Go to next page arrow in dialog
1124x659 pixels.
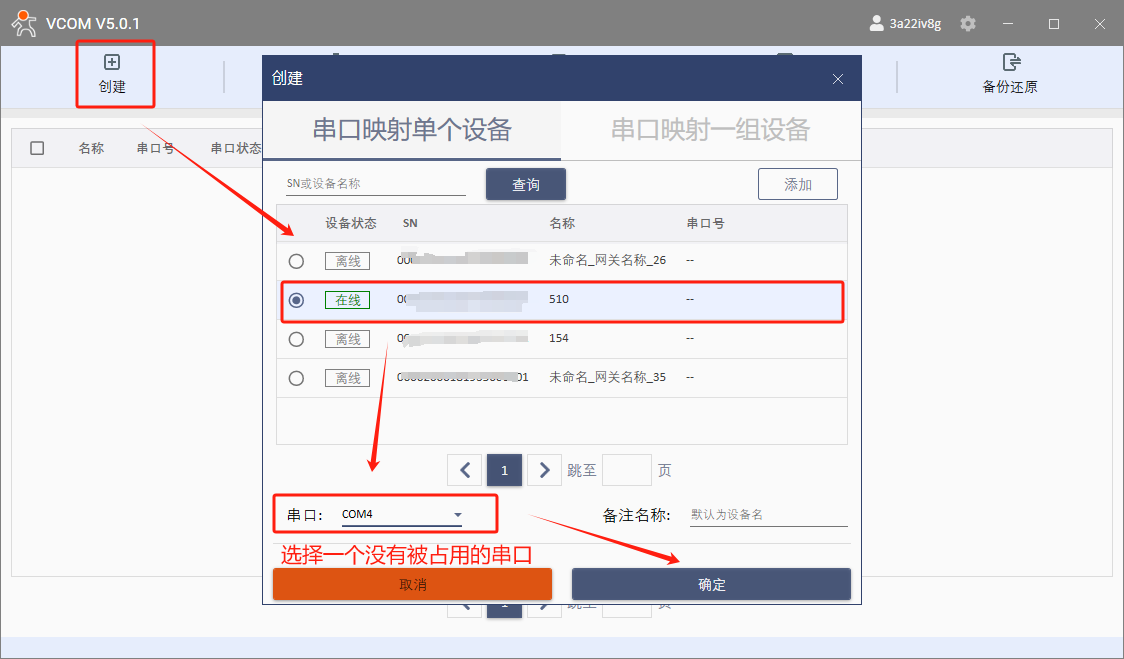544,470
